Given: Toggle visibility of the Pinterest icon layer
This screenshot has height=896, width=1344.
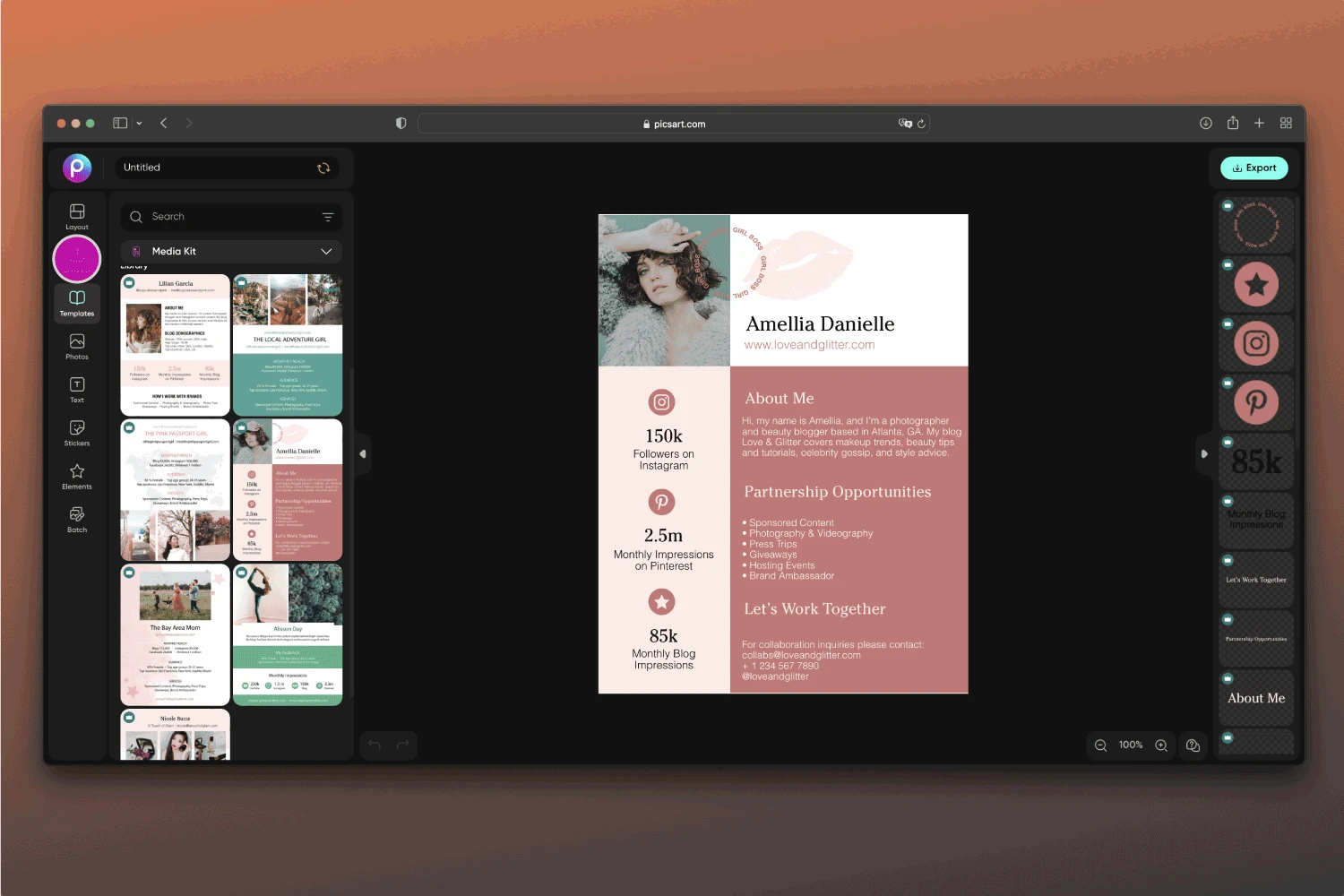Looking at the screenshot, I should coord(1227,383).
